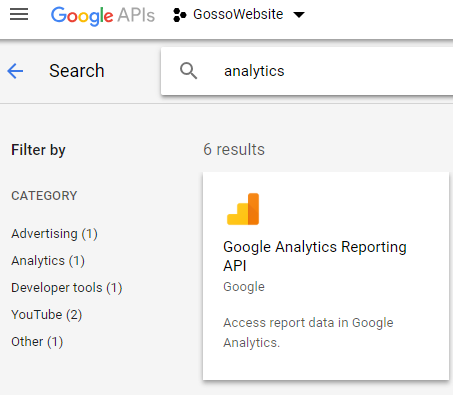The height and width of the screenshot is (395, 453).
Task: Filter results by Analytics category
Action: coord(48,261)
